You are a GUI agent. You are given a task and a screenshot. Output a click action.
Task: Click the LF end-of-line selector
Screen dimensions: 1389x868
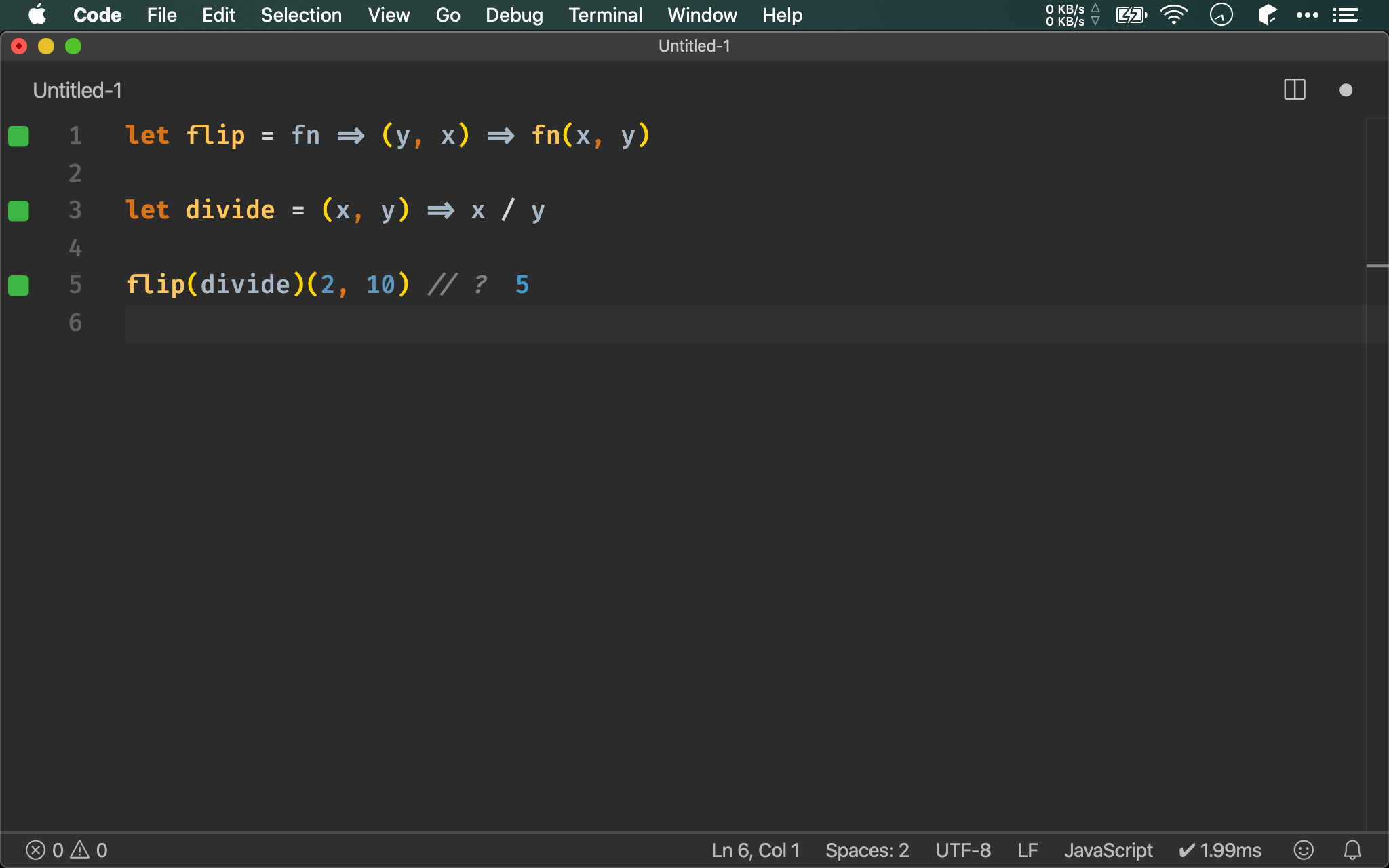1028,850
